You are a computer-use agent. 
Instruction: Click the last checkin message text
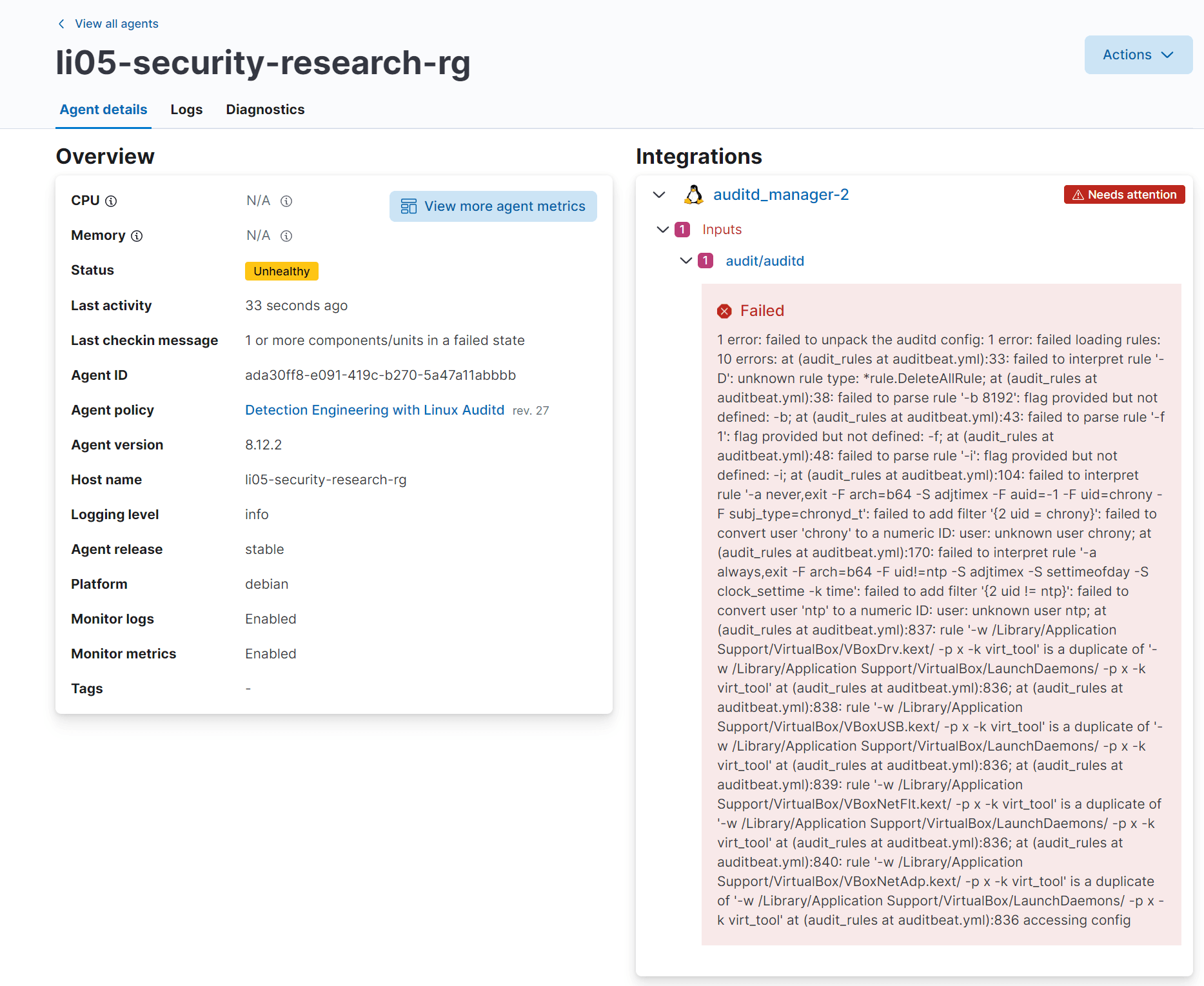pyautogui.click(x=385, y=340)
